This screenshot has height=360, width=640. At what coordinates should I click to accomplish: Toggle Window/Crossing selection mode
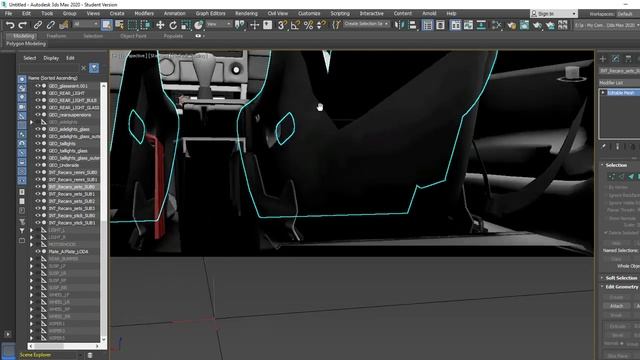pos(146,25)
